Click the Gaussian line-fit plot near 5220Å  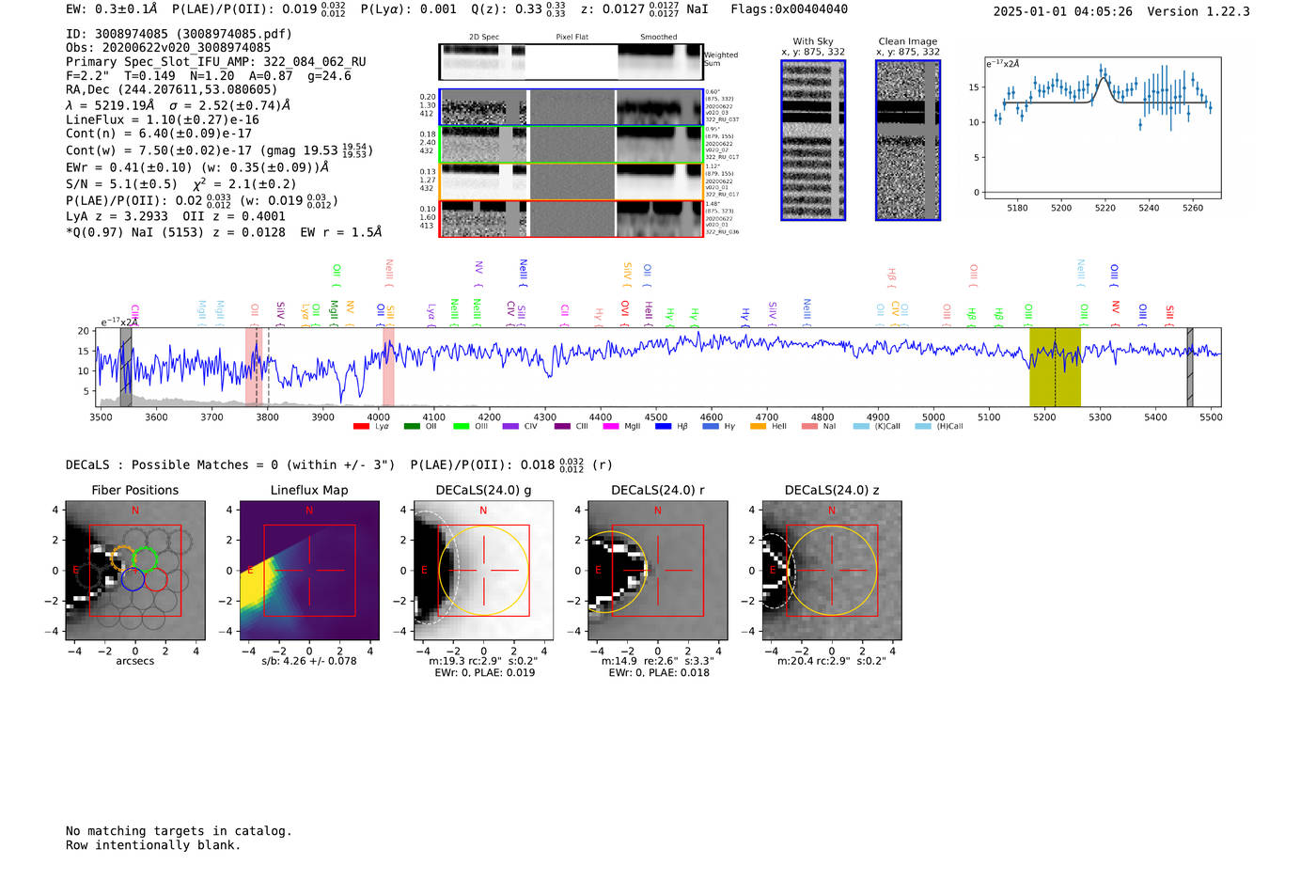(1102, 128)
